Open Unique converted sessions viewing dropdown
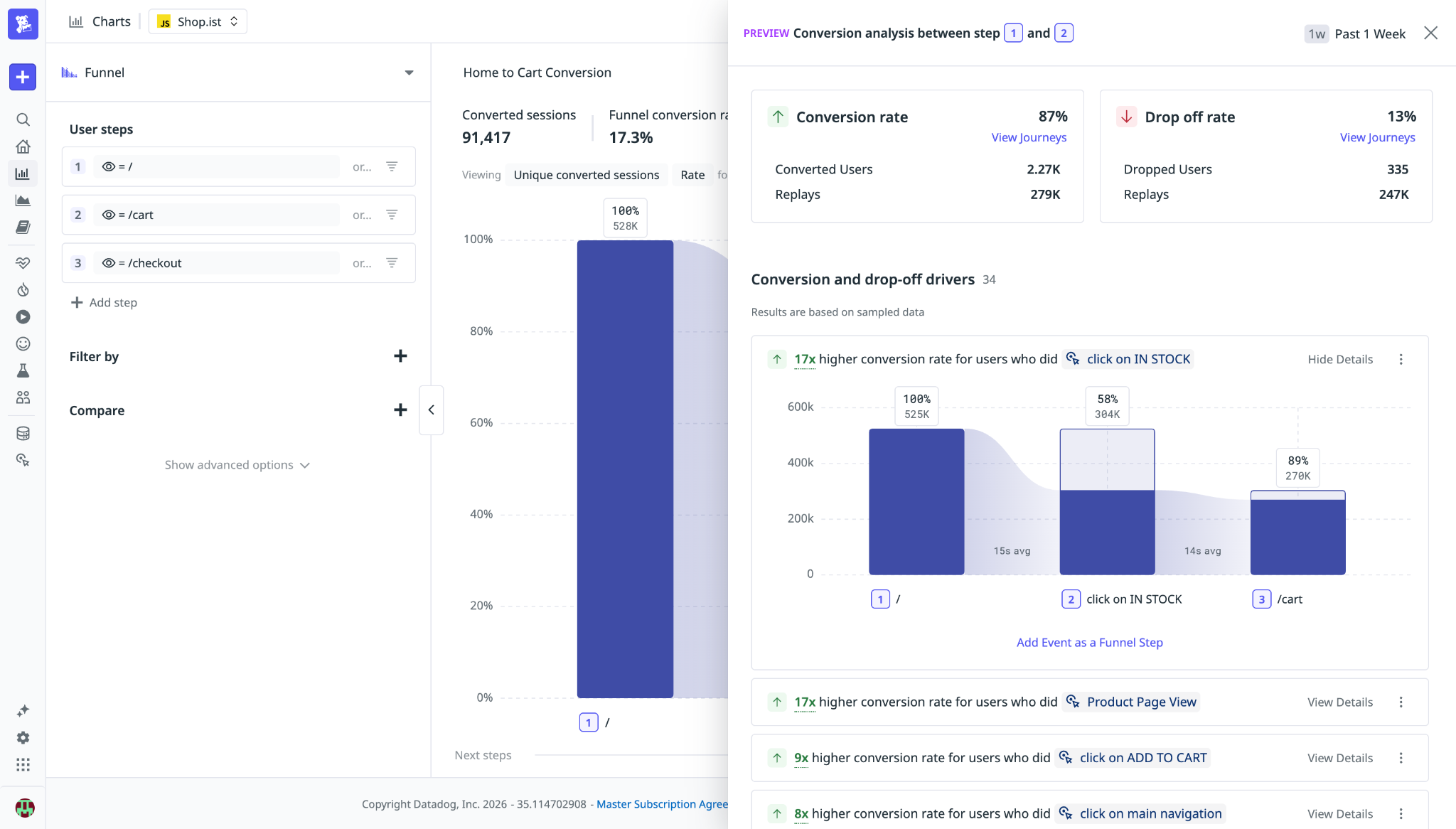Screen dimensions: 1456x829 587,175
